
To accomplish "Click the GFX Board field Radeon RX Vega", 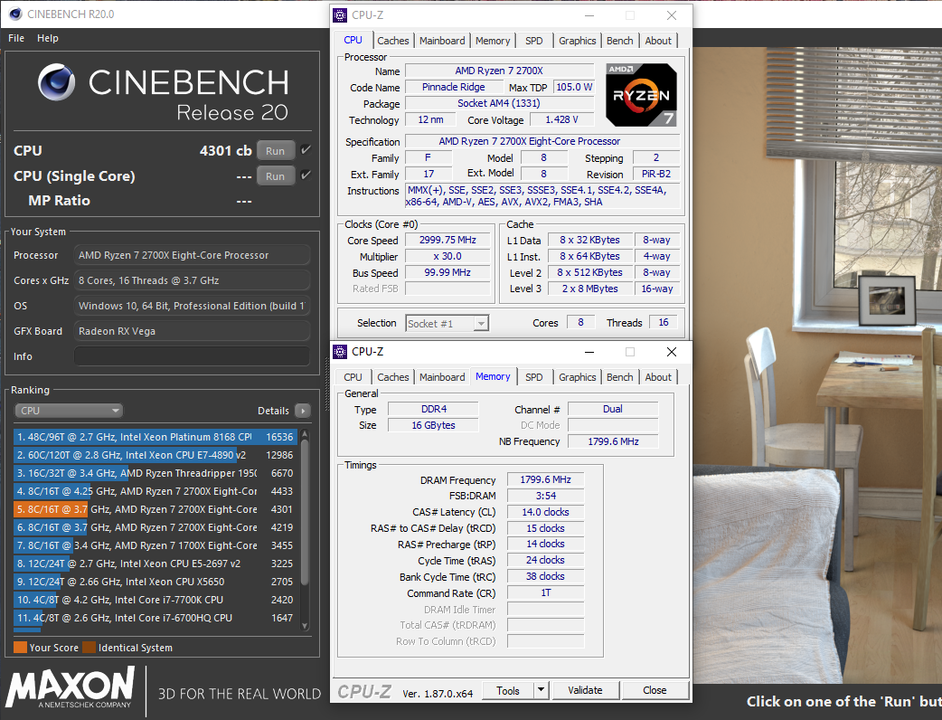I will click(192, 331).
